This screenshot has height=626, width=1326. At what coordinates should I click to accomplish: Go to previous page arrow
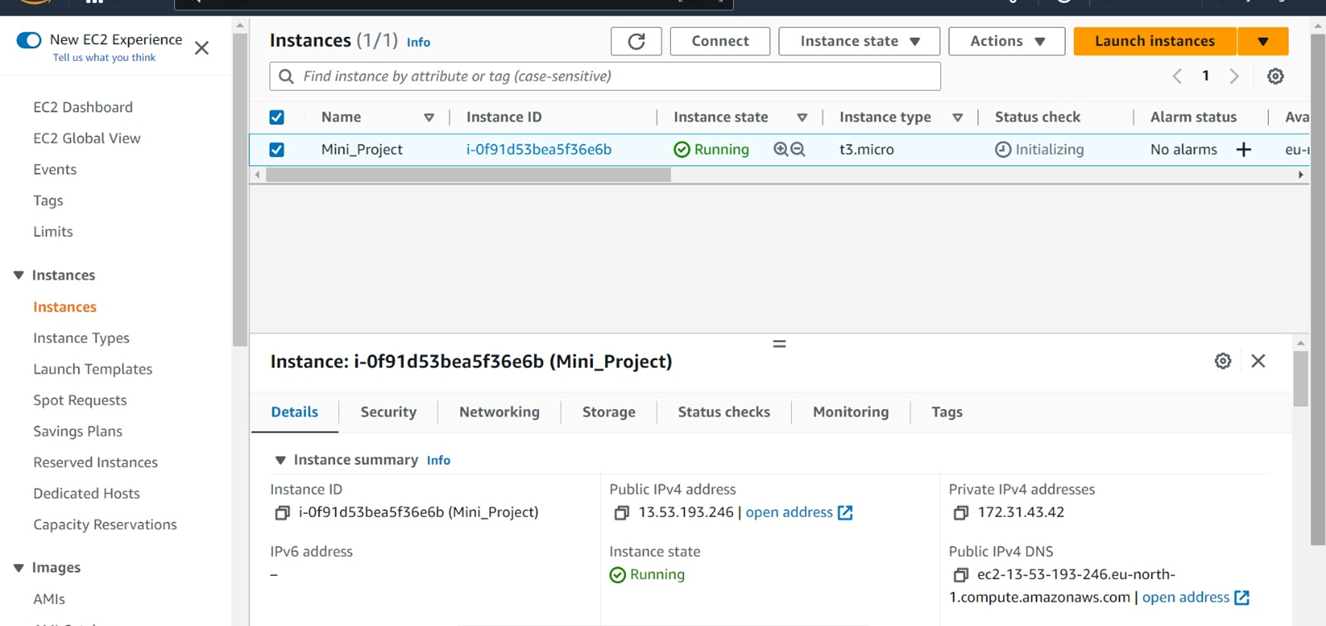click(x=1177, y=76)
